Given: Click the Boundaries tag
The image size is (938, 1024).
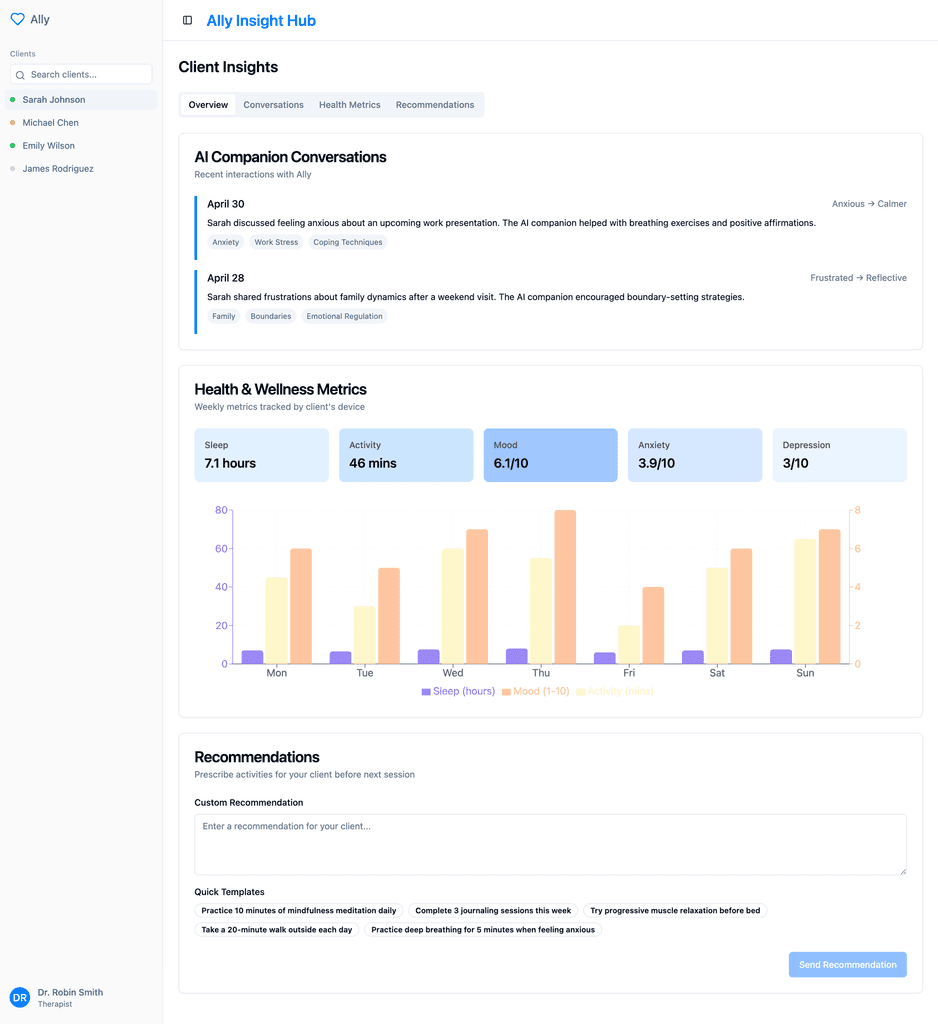Looking at the screenshot, I should click(x=270, y=316).
